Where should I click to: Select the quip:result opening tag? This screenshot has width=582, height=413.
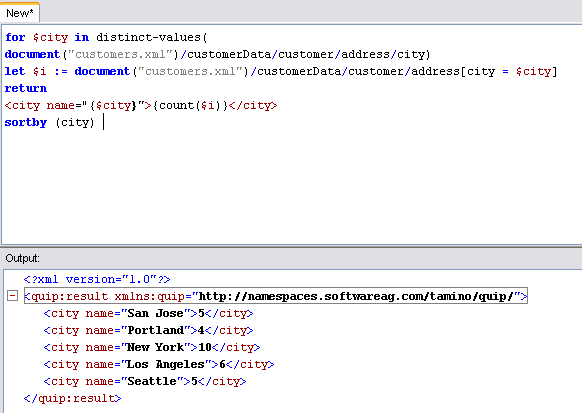coord(276,296)
